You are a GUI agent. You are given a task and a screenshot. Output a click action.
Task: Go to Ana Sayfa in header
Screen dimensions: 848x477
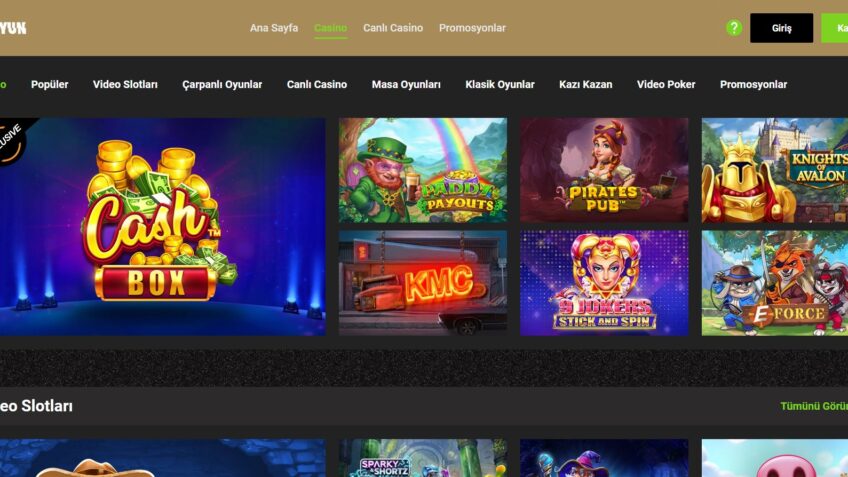pyautogui.click(x=274, y=28)
